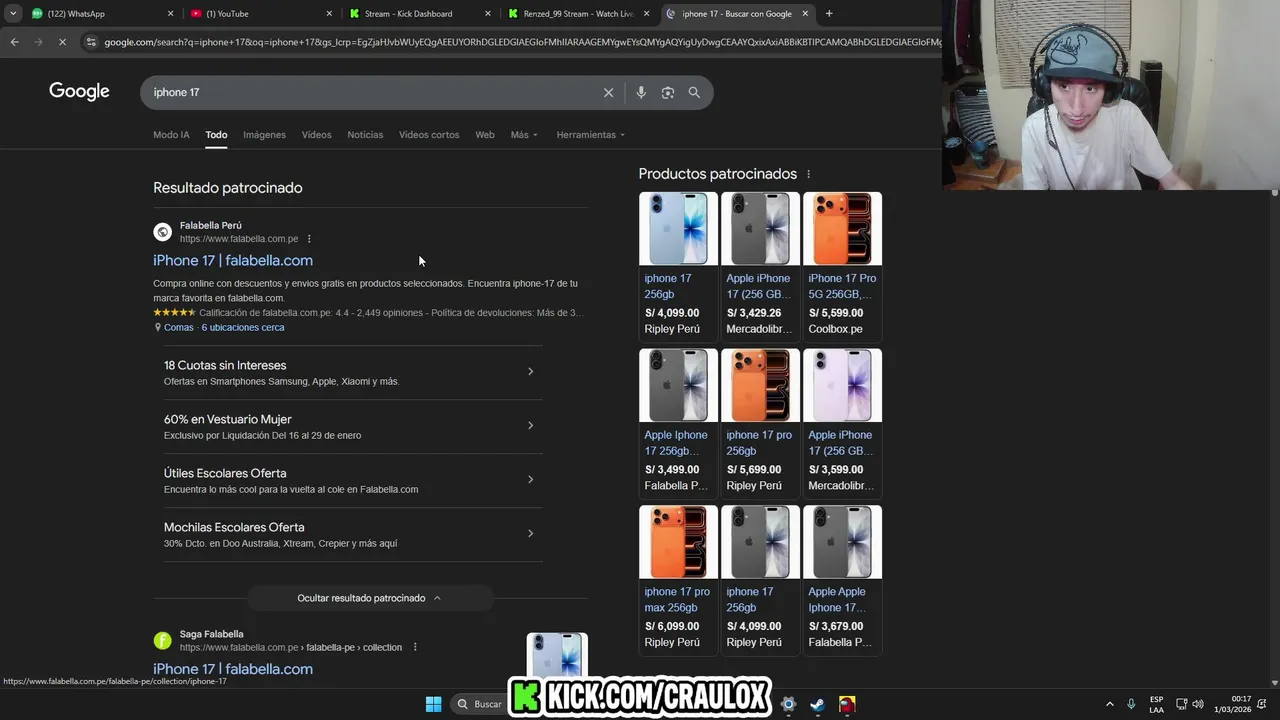Open Apple iPhone 17 S/ 3,599.00 Mercadolibre product
Screen dimensions: 1280x720
click(x=842, y=422)
